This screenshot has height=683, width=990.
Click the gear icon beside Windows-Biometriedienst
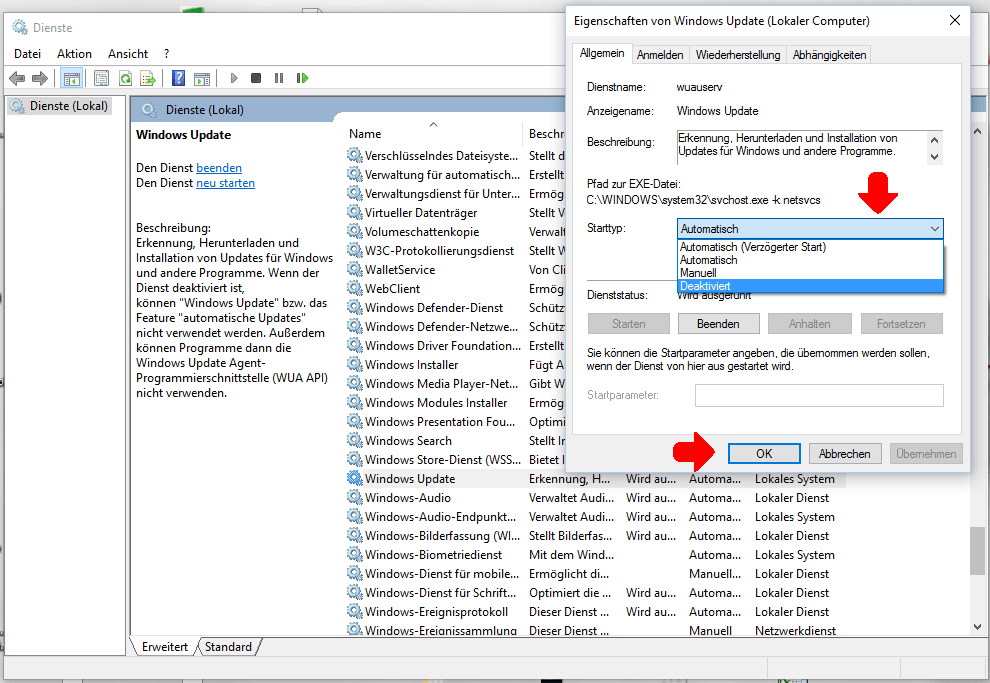[x=354, y=554]
